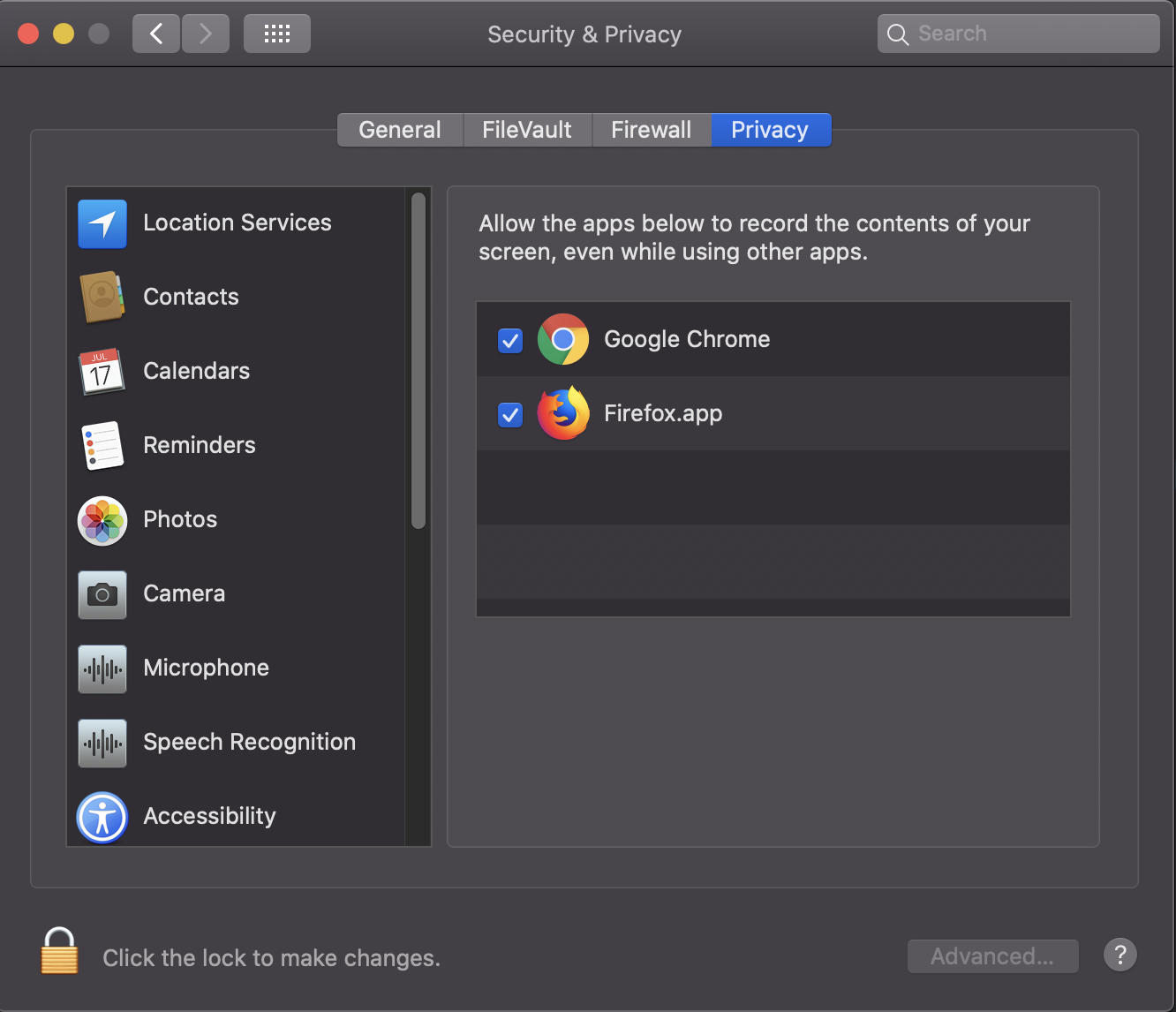
Task: Switch to the Firewall tab
Action: click(x=651, y=130)
